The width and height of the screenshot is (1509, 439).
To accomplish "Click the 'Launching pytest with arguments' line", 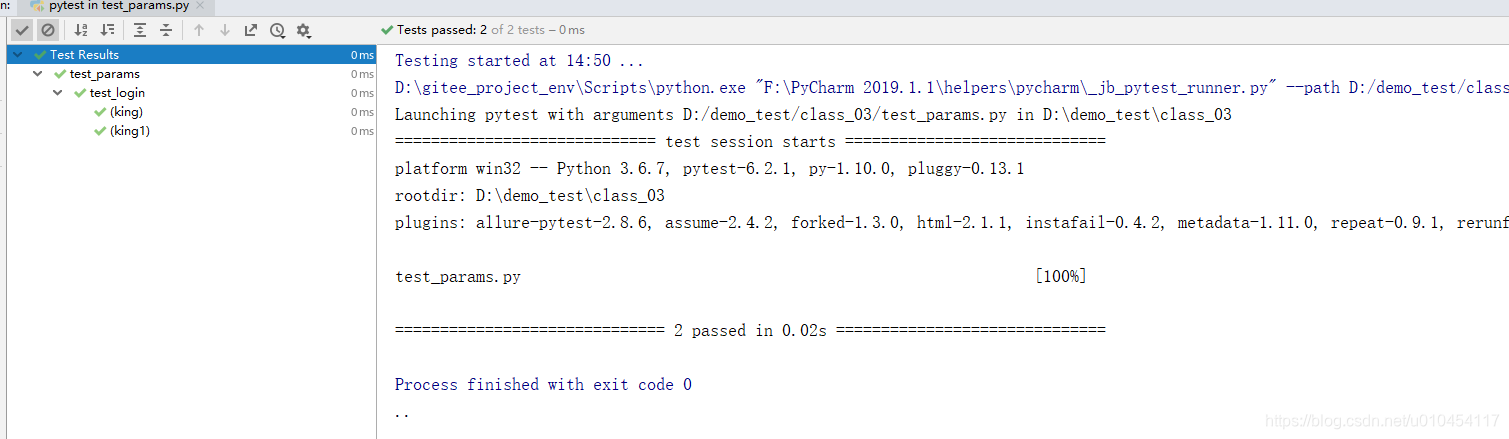I will [813, 115].
